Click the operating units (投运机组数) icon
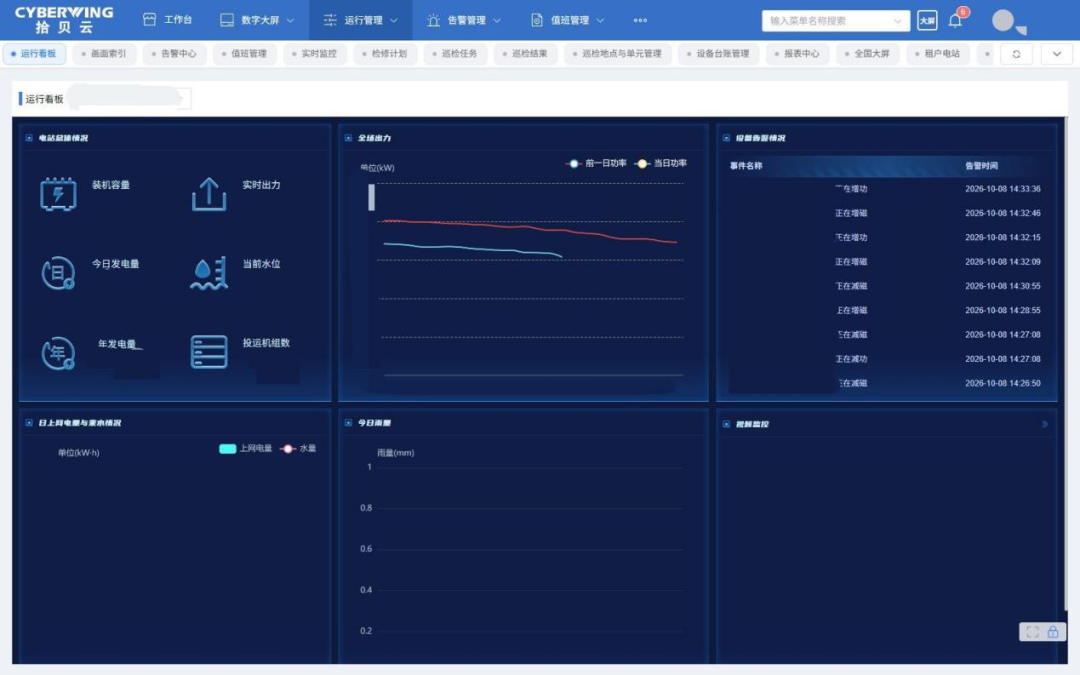This screenshot has height=675, width=1080. point(209,352)
